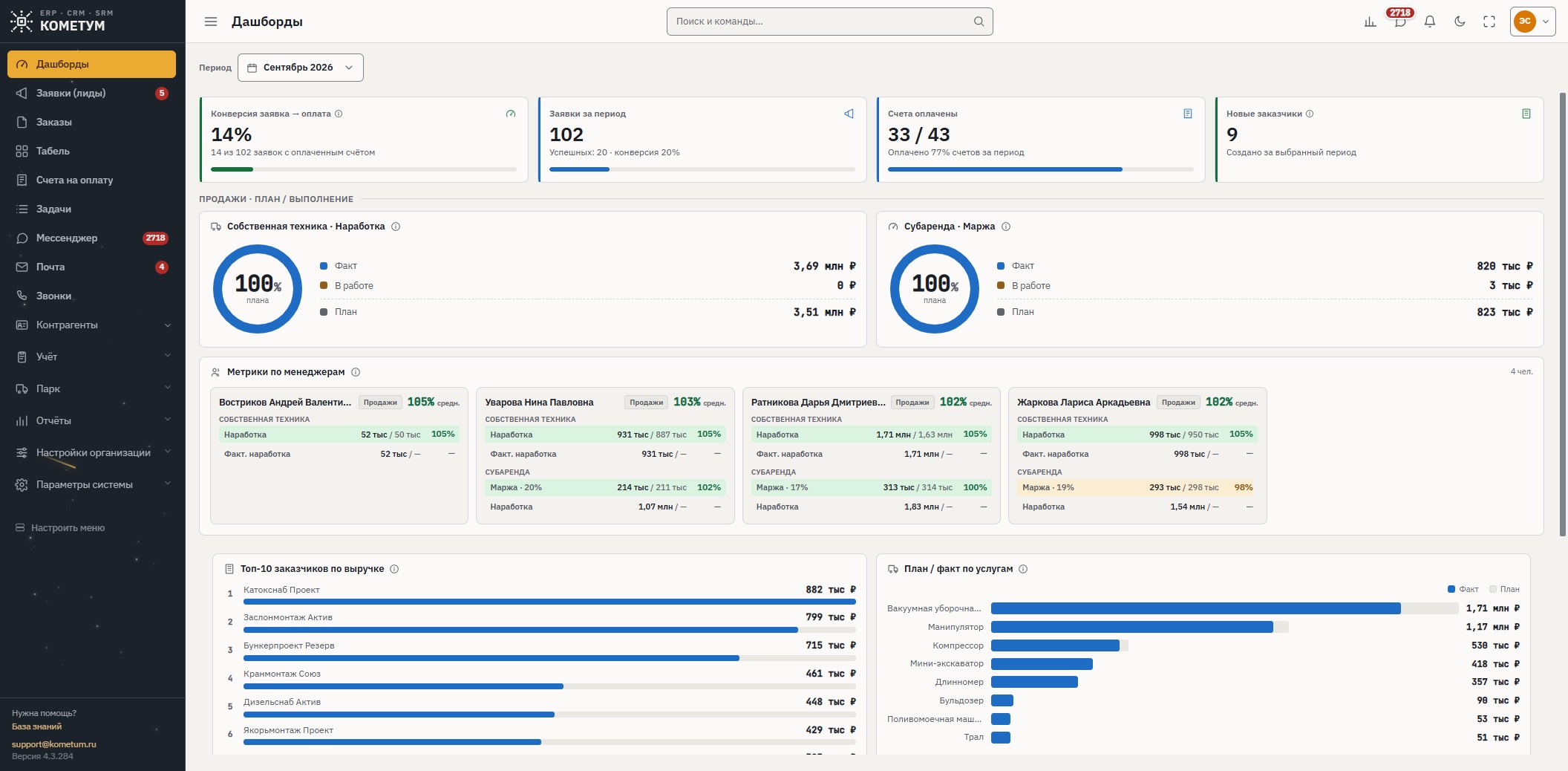1568x771 pixels.
Task: Expand Настройки организации section
Action: pyautogui.click(x=92, y=452)
